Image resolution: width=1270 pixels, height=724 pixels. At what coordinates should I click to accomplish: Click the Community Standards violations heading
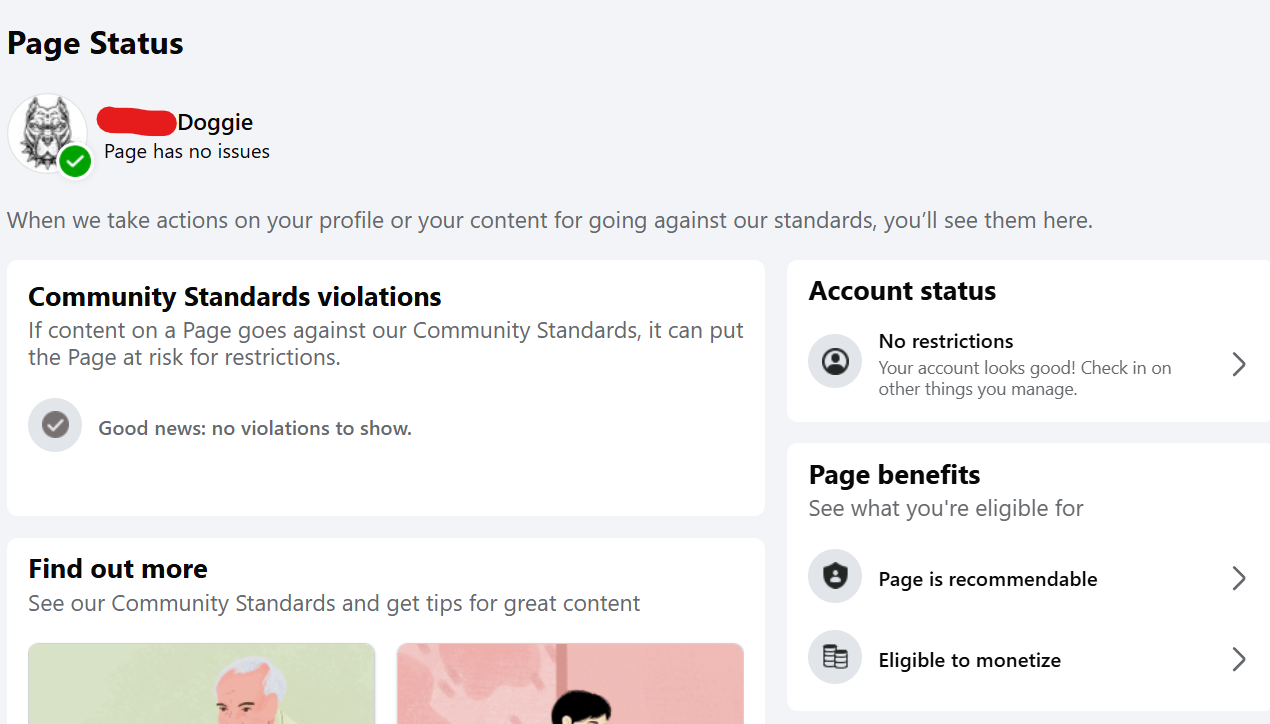[235, 297]
